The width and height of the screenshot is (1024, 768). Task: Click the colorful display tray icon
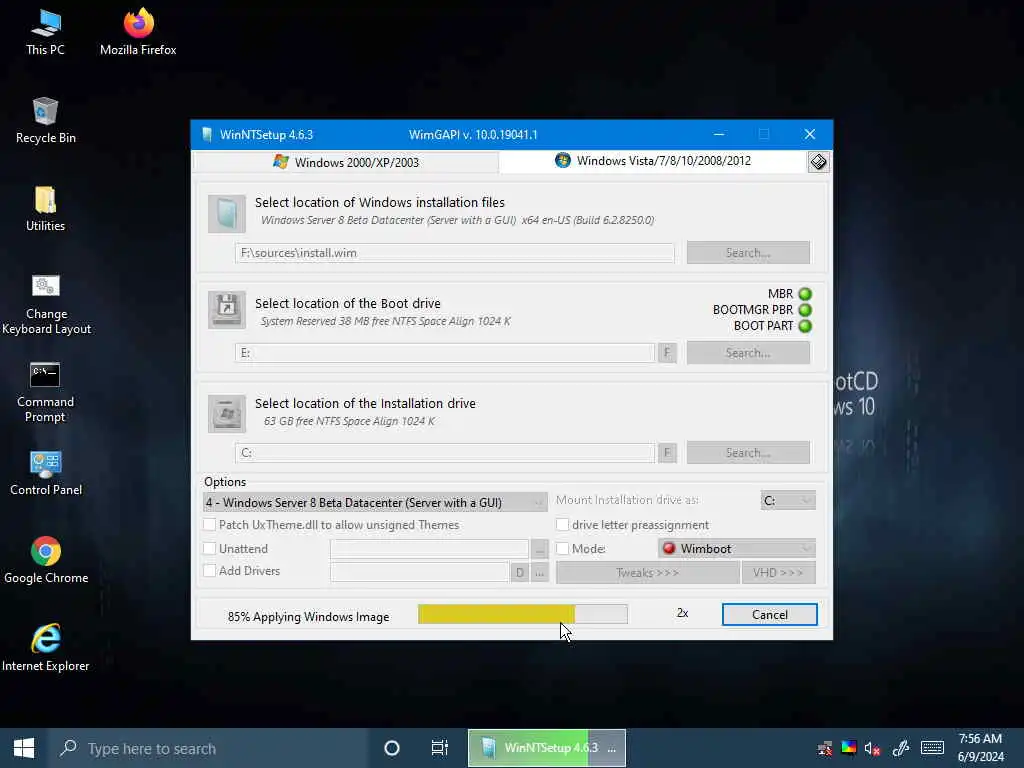tap(848, 748)
